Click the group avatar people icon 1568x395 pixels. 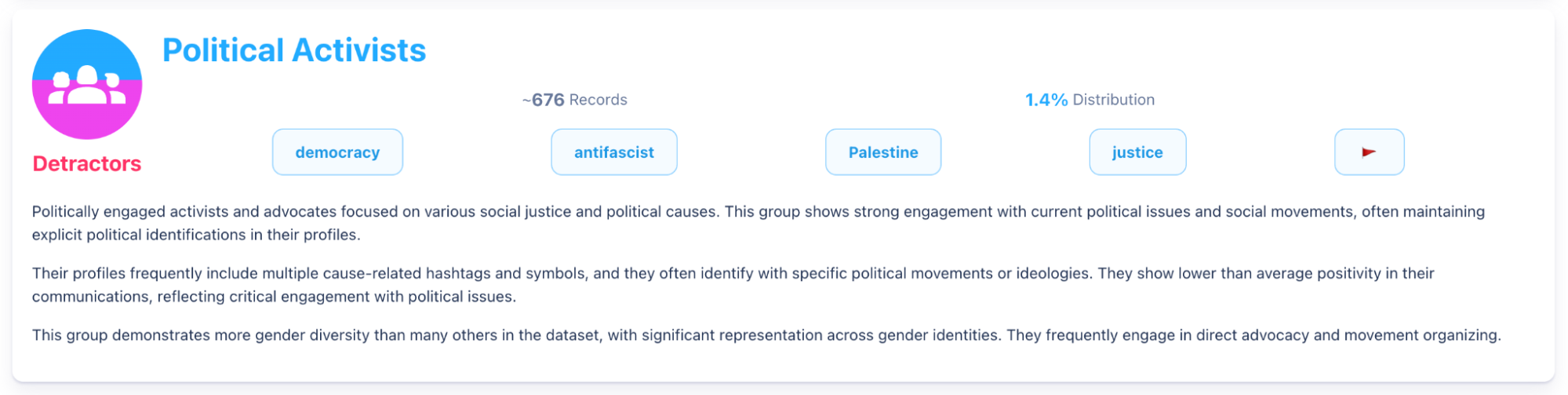[x=87, y=86]
